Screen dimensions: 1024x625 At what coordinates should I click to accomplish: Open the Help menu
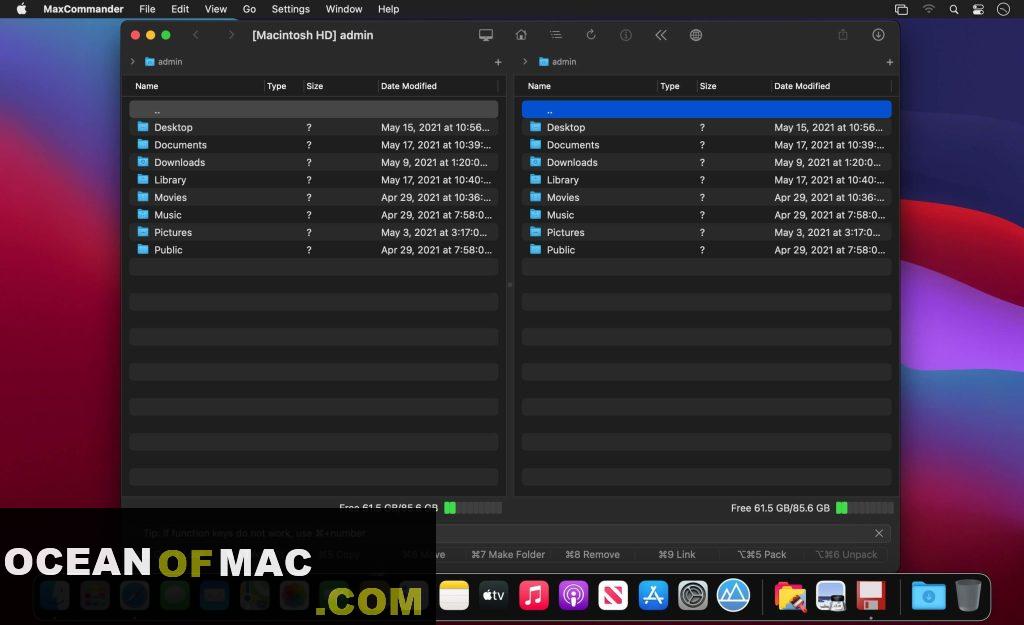pyautogui.click(x=389, y=9)
